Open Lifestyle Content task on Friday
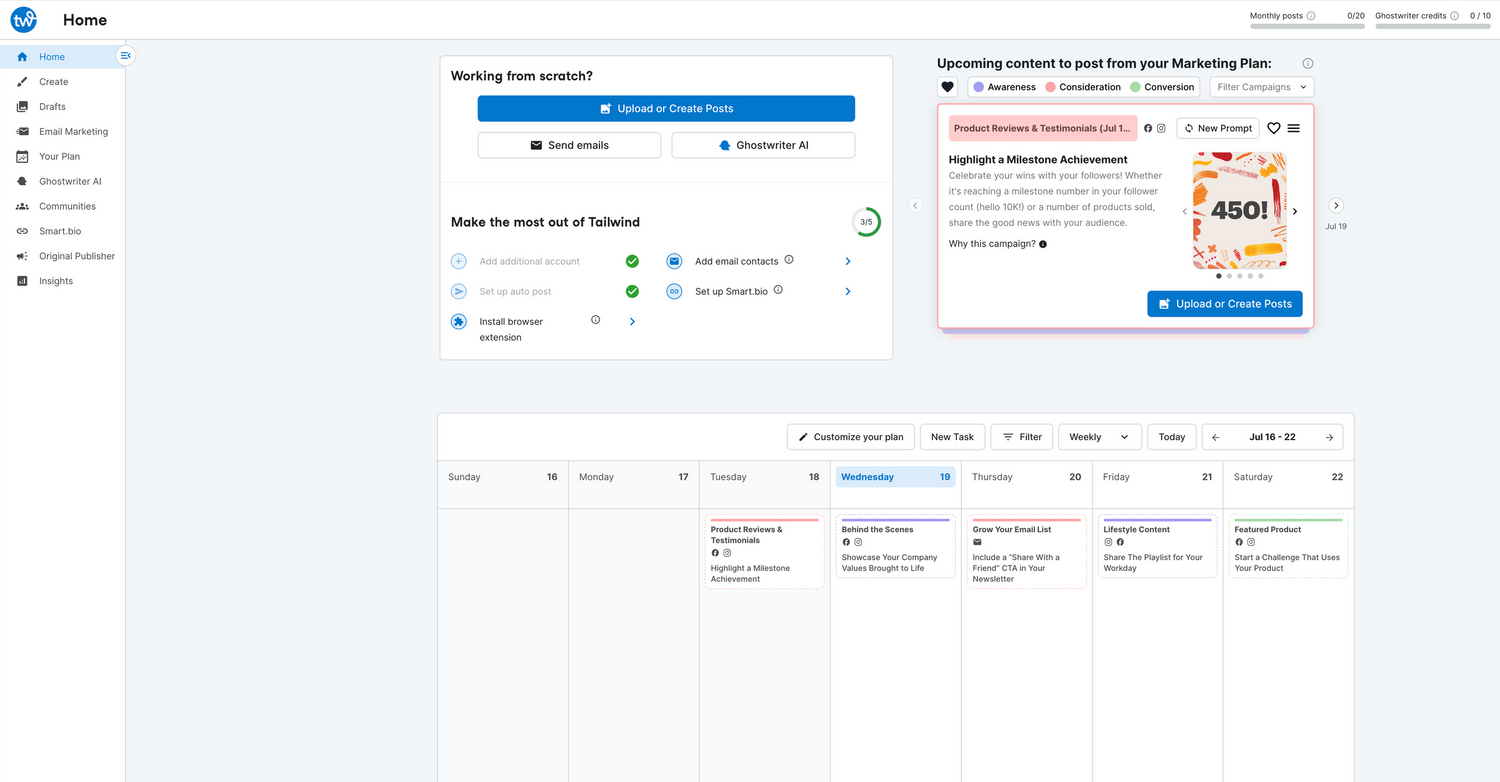Image resolution: width=1500 pixels, height=782 pixels. [x=1157, y=546]
